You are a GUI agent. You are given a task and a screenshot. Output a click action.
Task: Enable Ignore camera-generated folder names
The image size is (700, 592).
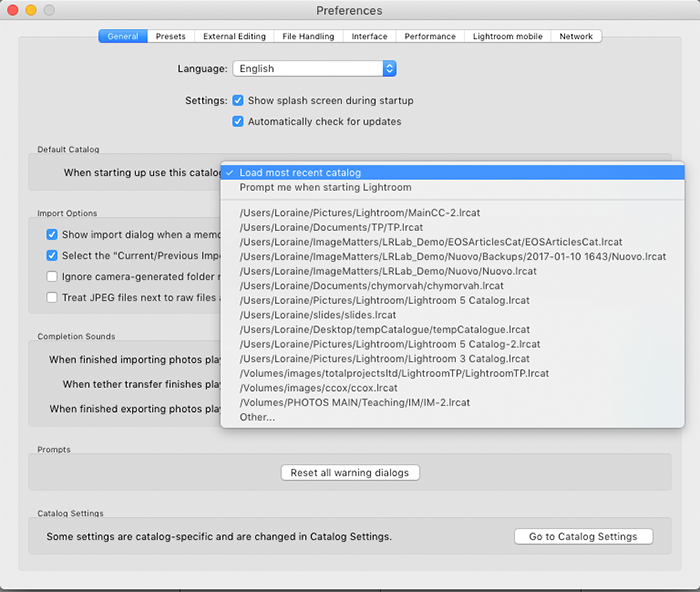click(52, 276)
